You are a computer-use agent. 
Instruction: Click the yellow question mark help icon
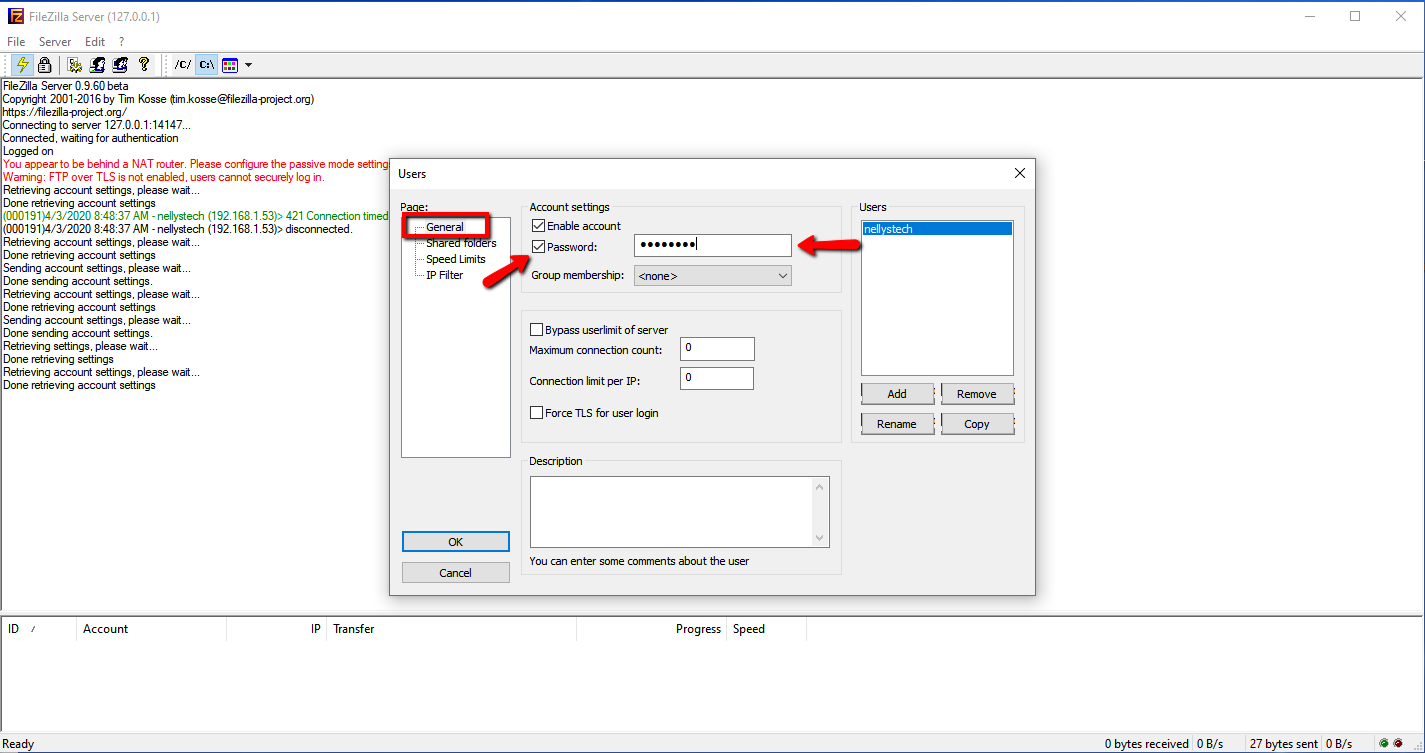click(x=144, y=65)
